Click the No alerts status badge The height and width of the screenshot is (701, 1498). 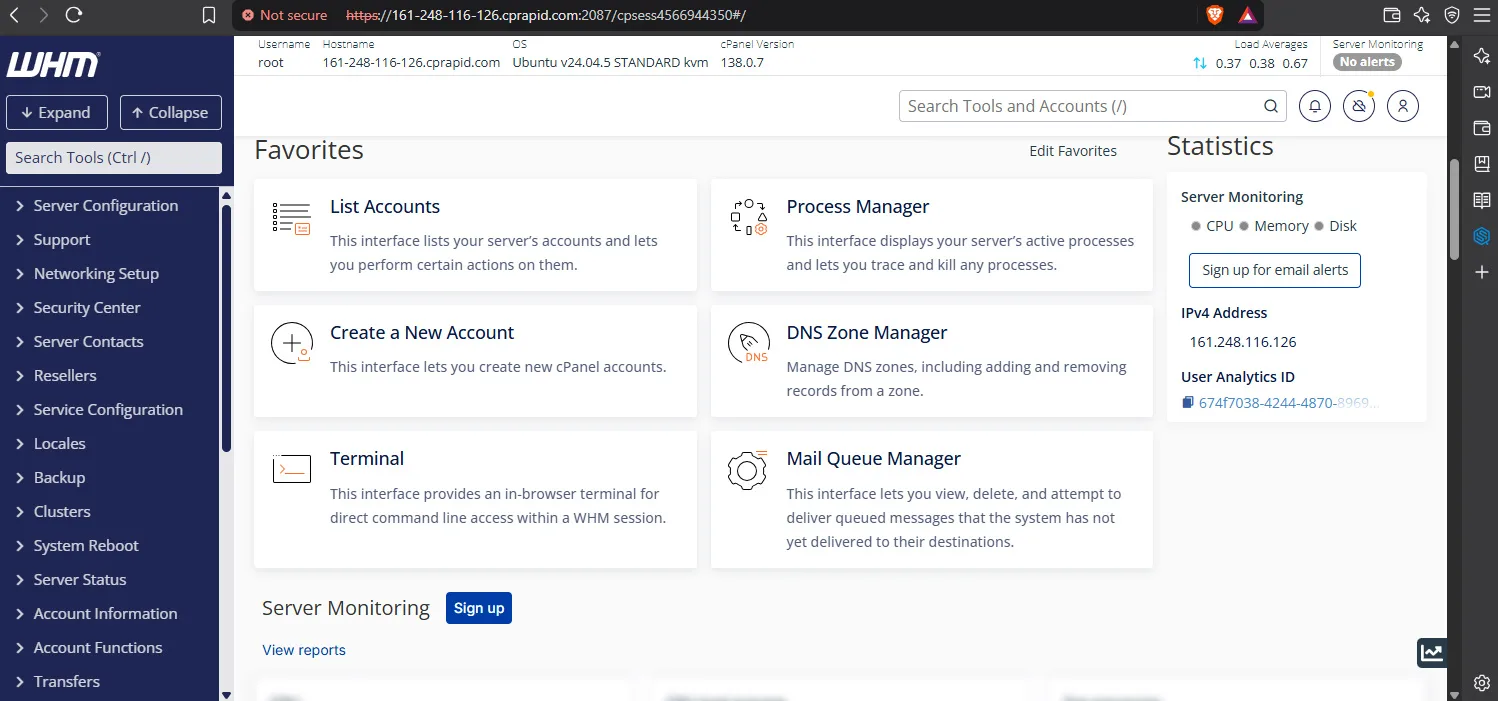tap(1367, 62)
